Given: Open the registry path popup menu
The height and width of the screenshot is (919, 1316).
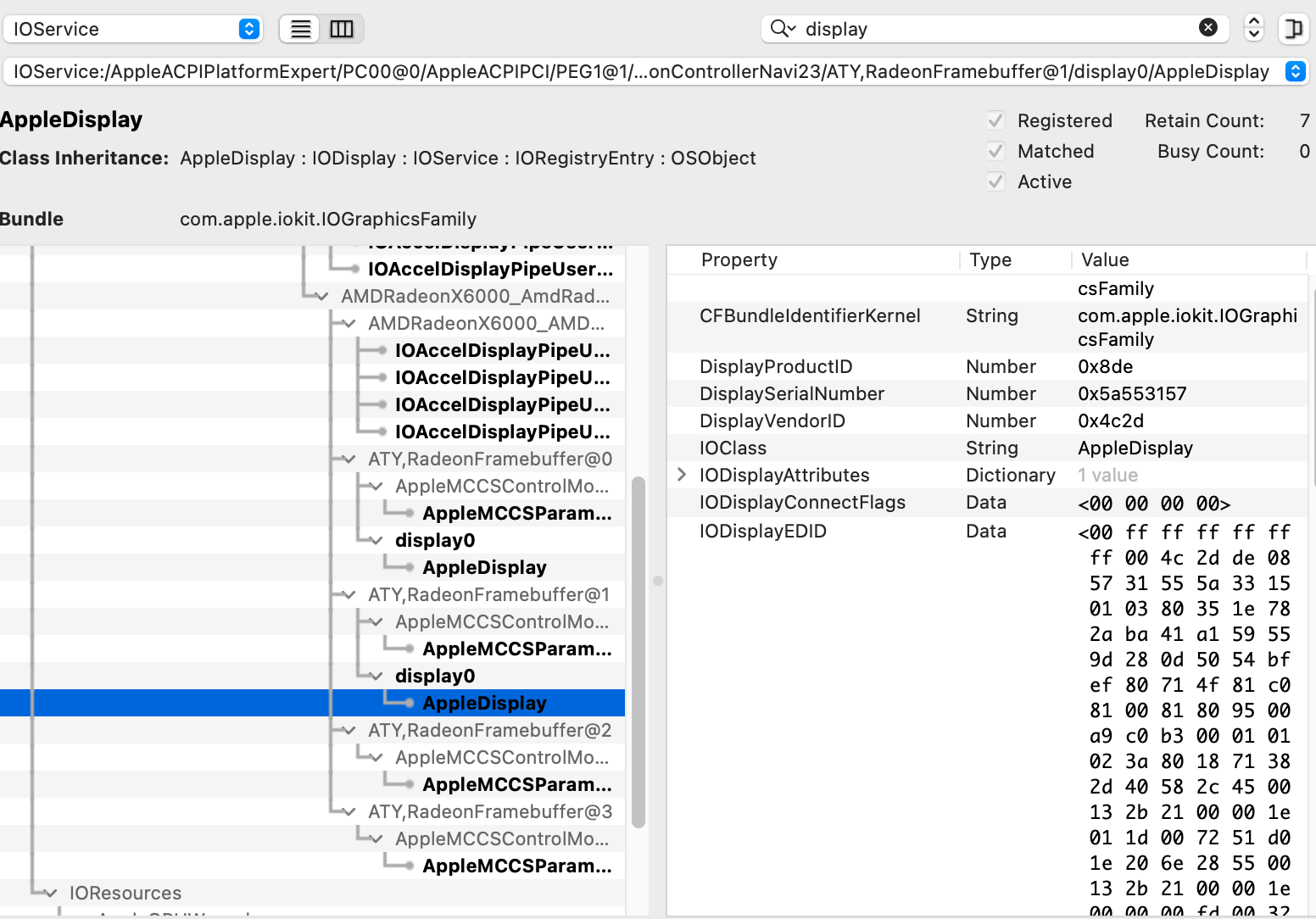Looking at the screenshot, I should [1295, 71].
